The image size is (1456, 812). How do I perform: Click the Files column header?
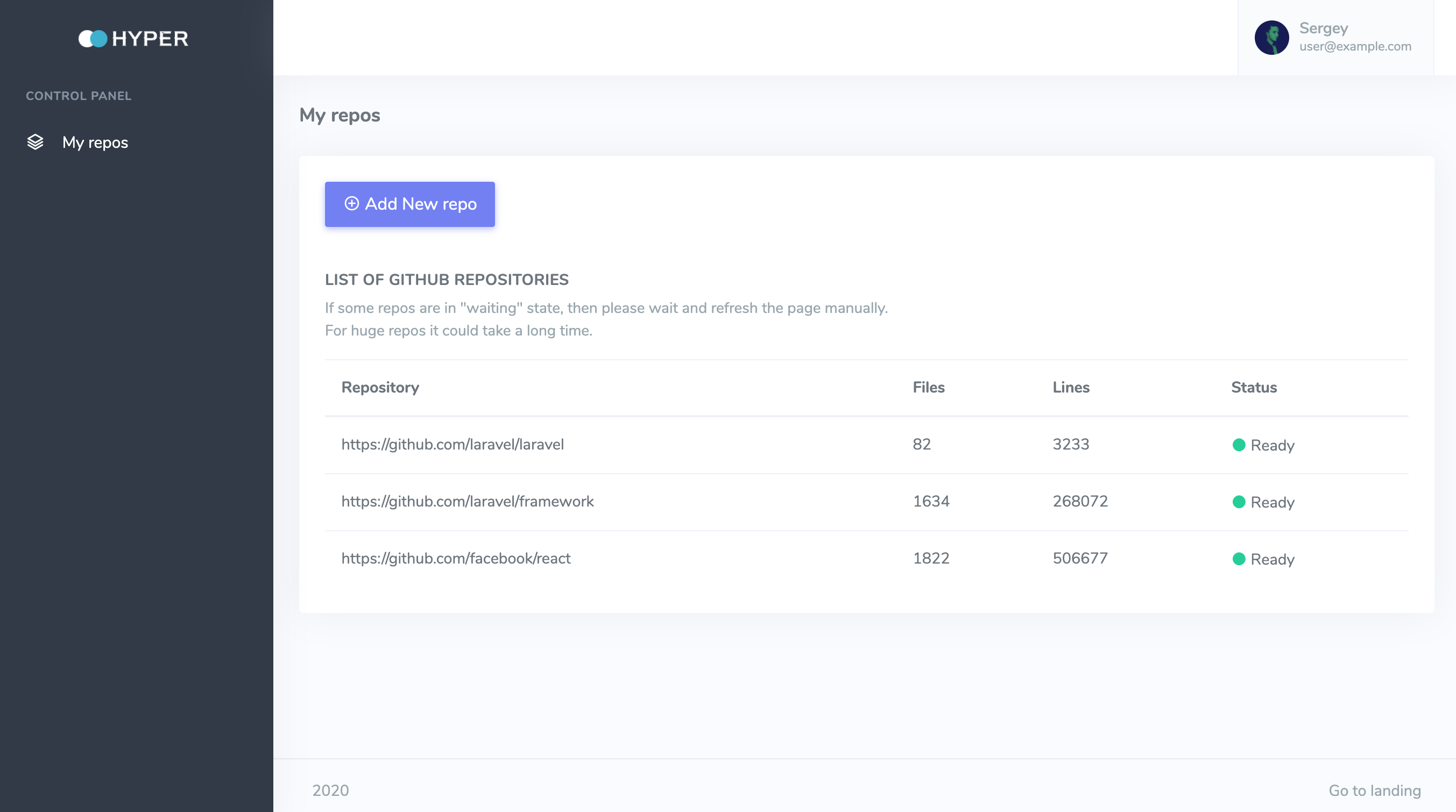click(928, 387)
